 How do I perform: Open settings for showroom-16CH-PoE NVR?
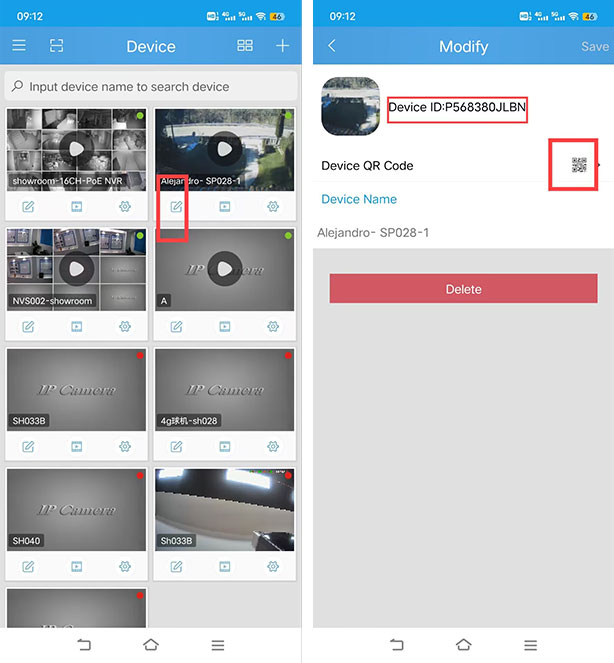125,206
